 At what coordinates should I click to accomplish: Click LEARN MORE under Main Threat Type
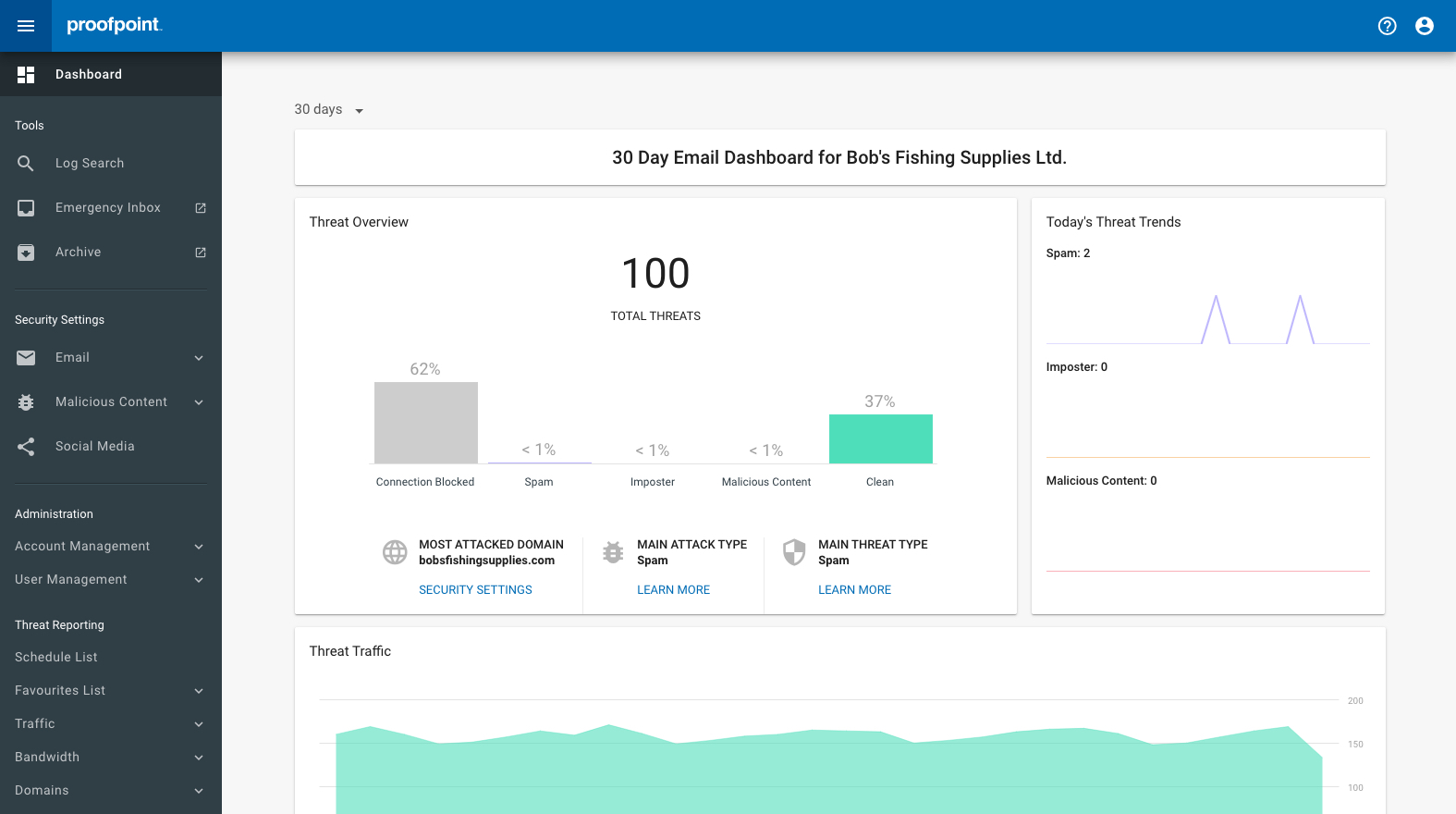(854, 589)
